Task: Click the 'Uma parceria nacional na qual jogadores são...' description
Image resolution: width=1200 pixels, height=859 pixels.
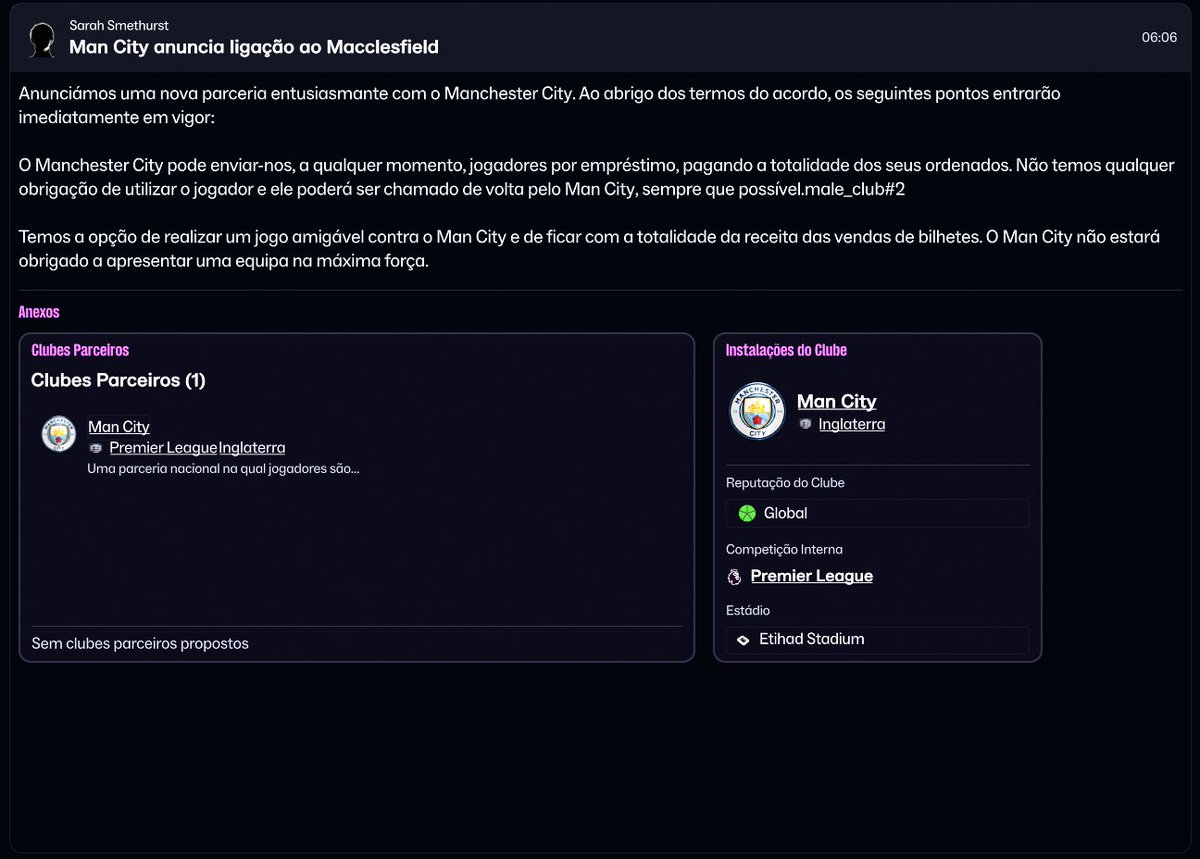Action: [x=223, y=468]
